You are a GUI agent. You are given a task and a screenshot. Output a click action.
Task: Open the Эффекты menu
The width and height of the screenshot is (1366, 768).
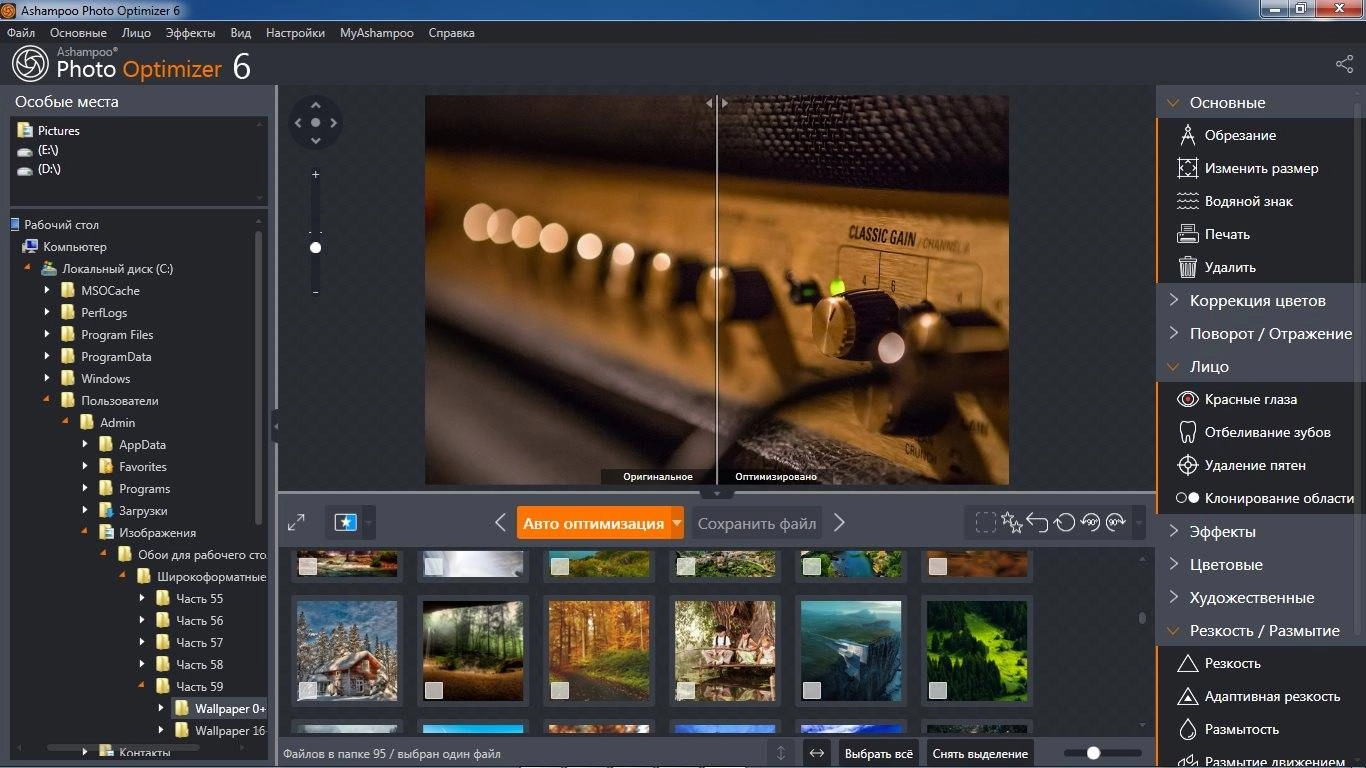tap(190, 33)
